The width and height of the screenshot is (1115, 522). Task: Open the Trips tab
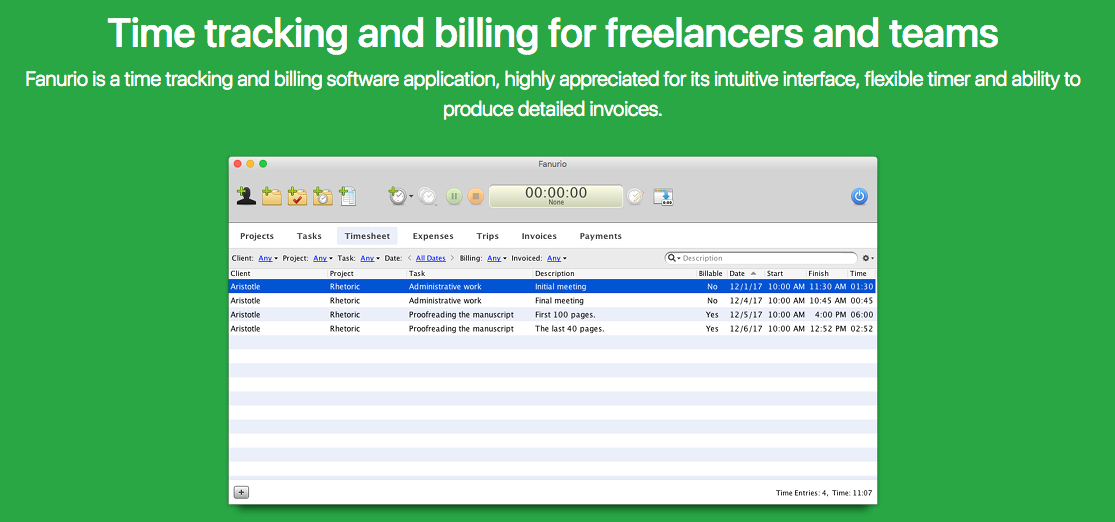(488, 236)
